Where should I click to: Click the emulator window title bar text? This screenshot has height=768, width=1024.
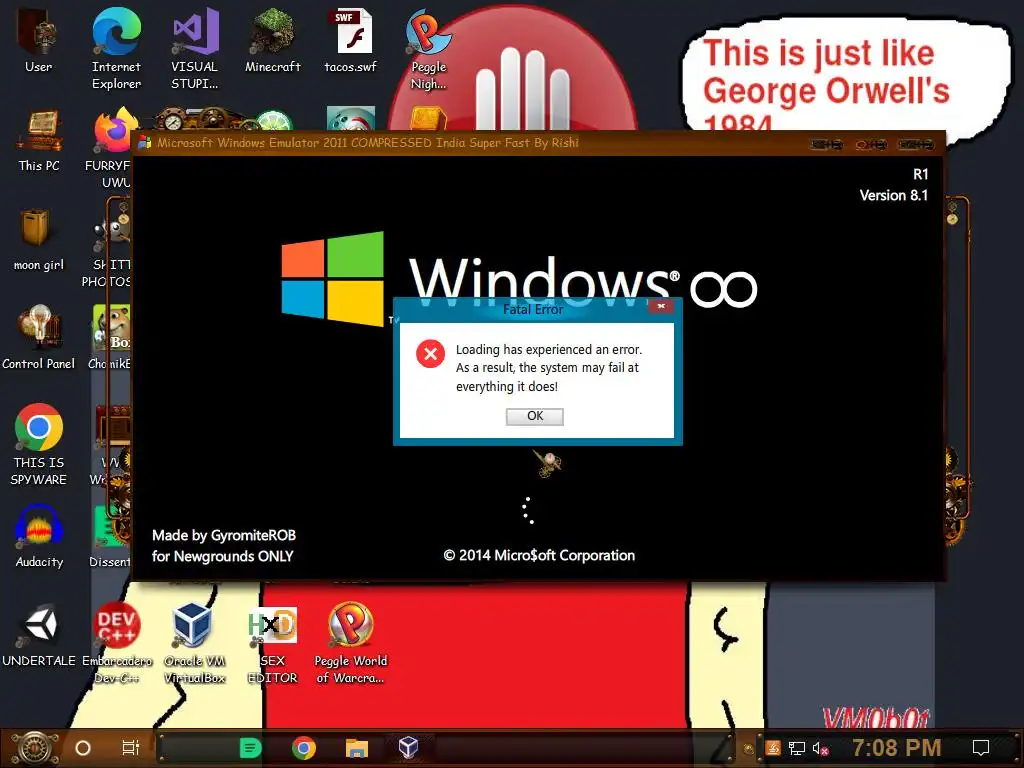pos(368,143)
